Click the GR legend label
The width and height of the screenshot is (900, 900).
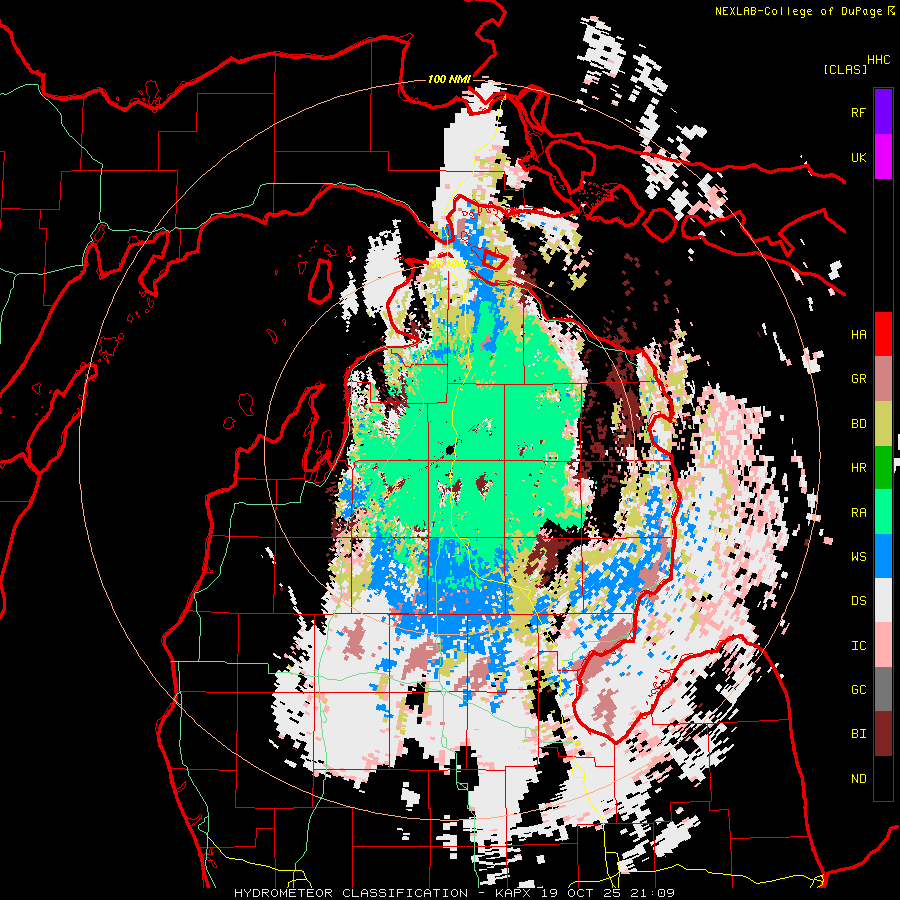[x=859, y=379]
